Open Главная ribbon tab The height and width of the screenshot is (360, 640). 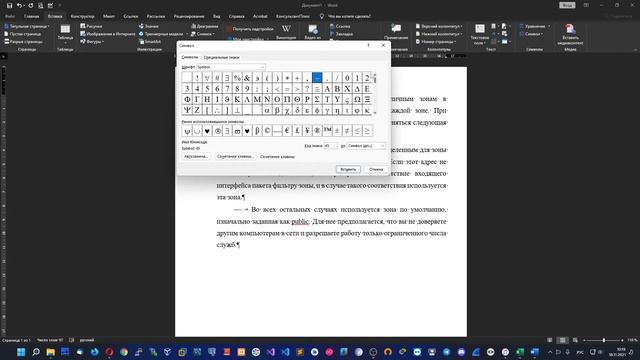[31, 16]
